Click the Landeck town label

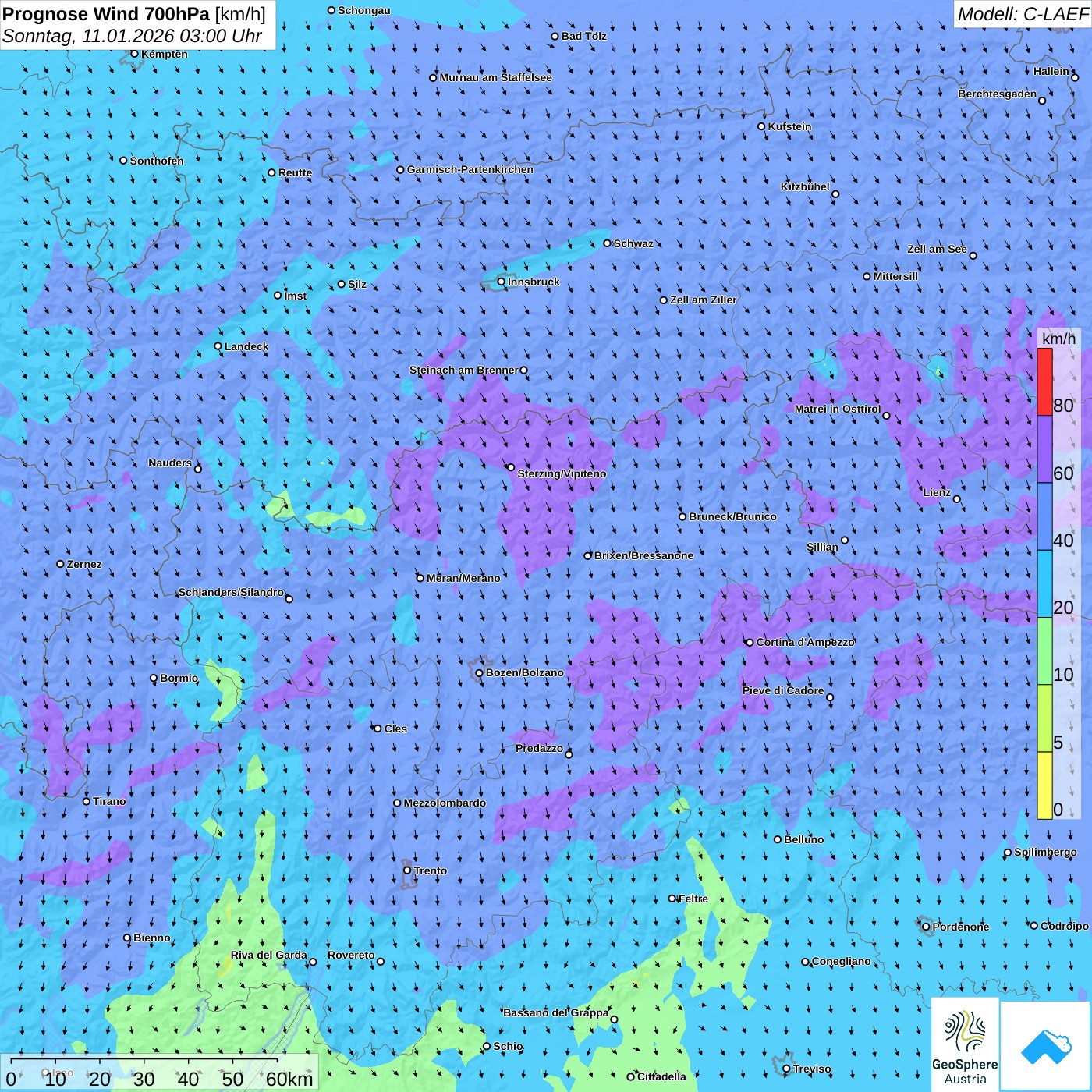[246, 346]
